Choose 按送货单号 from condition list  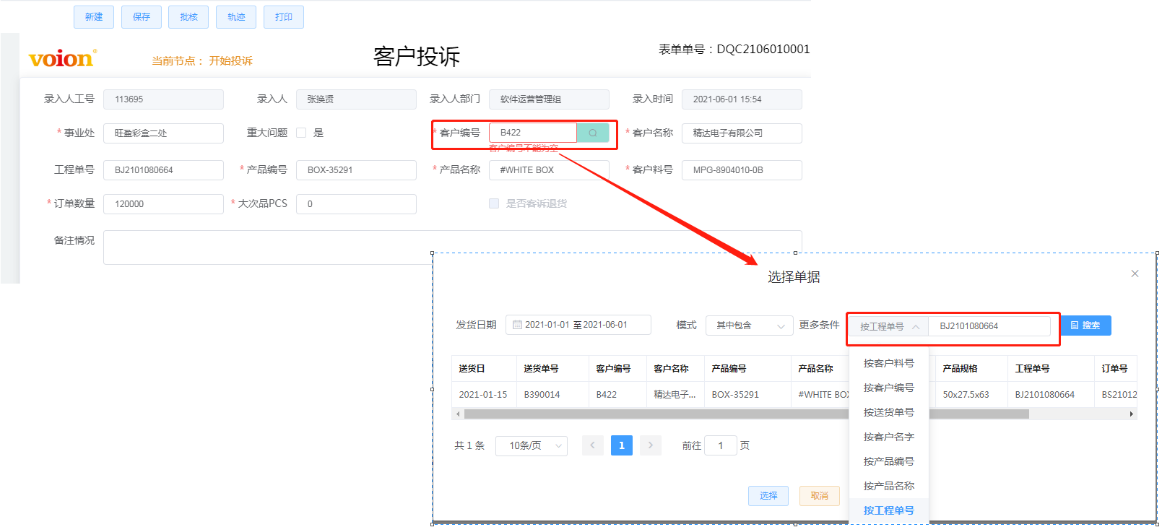coord(889,412)
